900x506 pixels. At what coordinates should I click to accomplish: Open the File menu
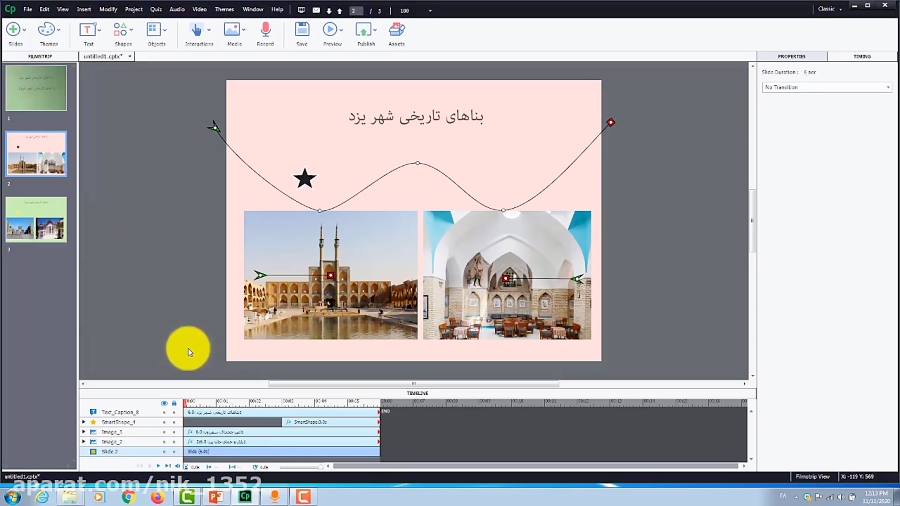pos(28,10)
